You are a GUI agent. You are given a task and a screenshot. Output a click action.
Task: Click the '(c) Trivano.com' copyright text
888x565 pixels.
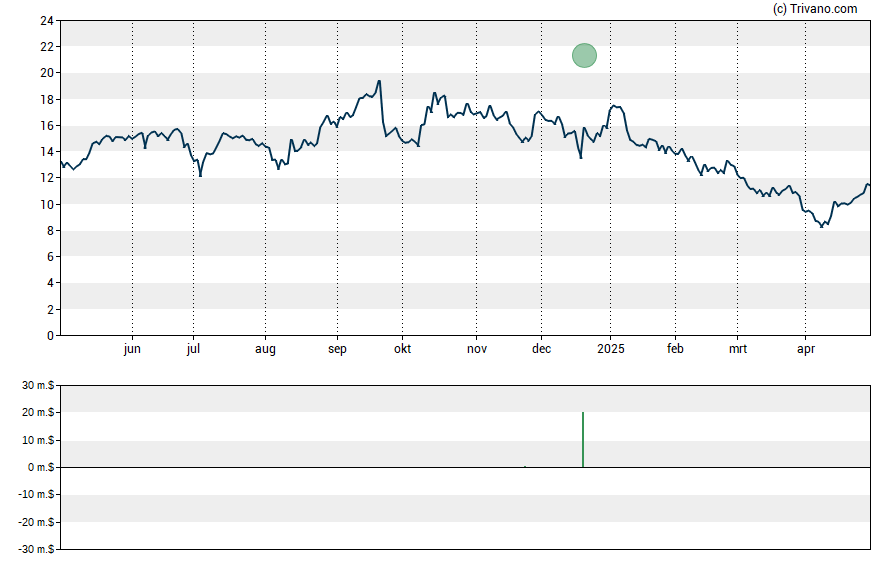point(815,8)
